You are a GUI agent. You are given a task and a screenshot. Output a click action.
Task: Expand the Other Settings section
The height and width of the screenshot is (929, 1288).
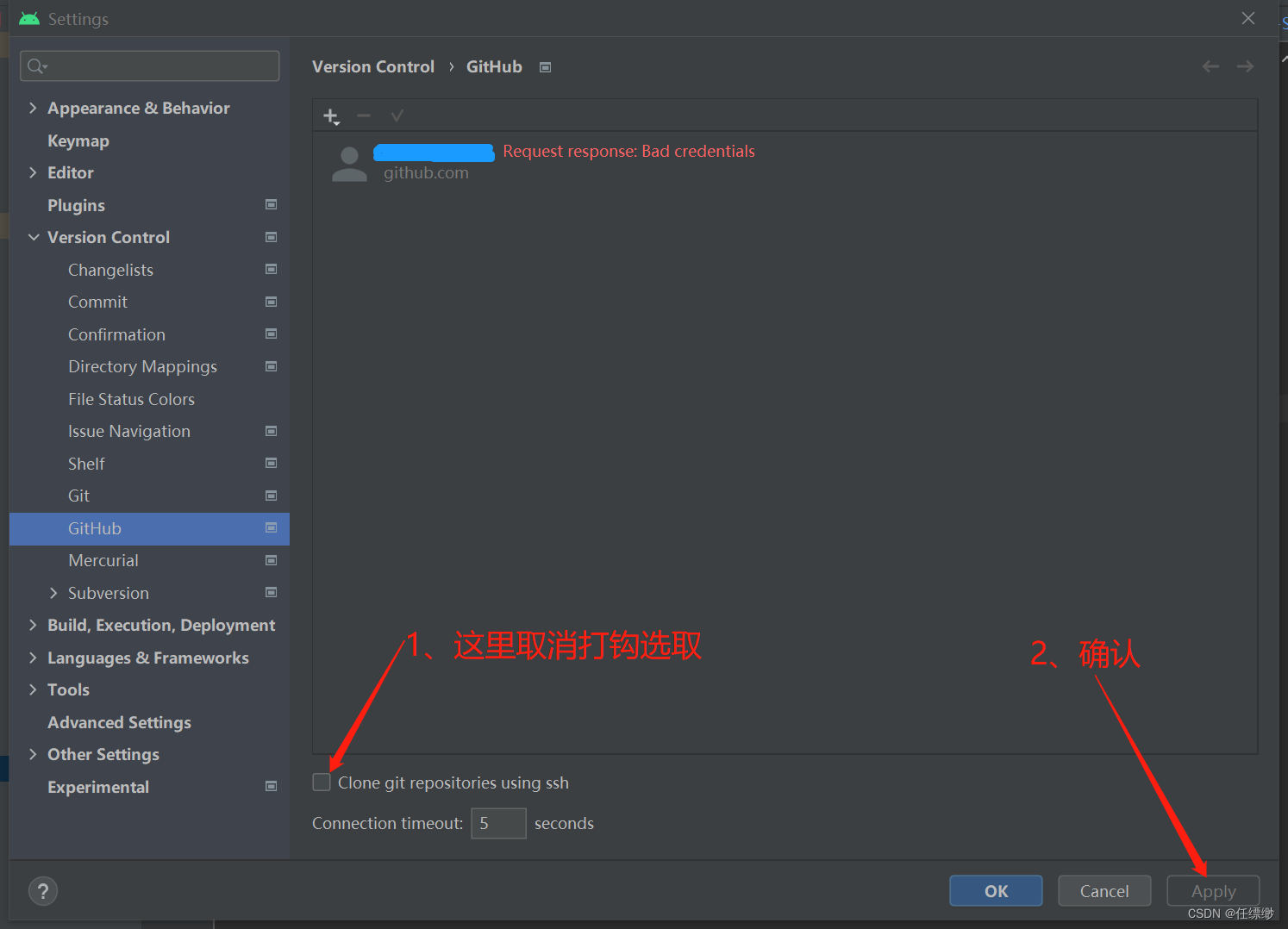pyautogui.click(x=33, y=754)
